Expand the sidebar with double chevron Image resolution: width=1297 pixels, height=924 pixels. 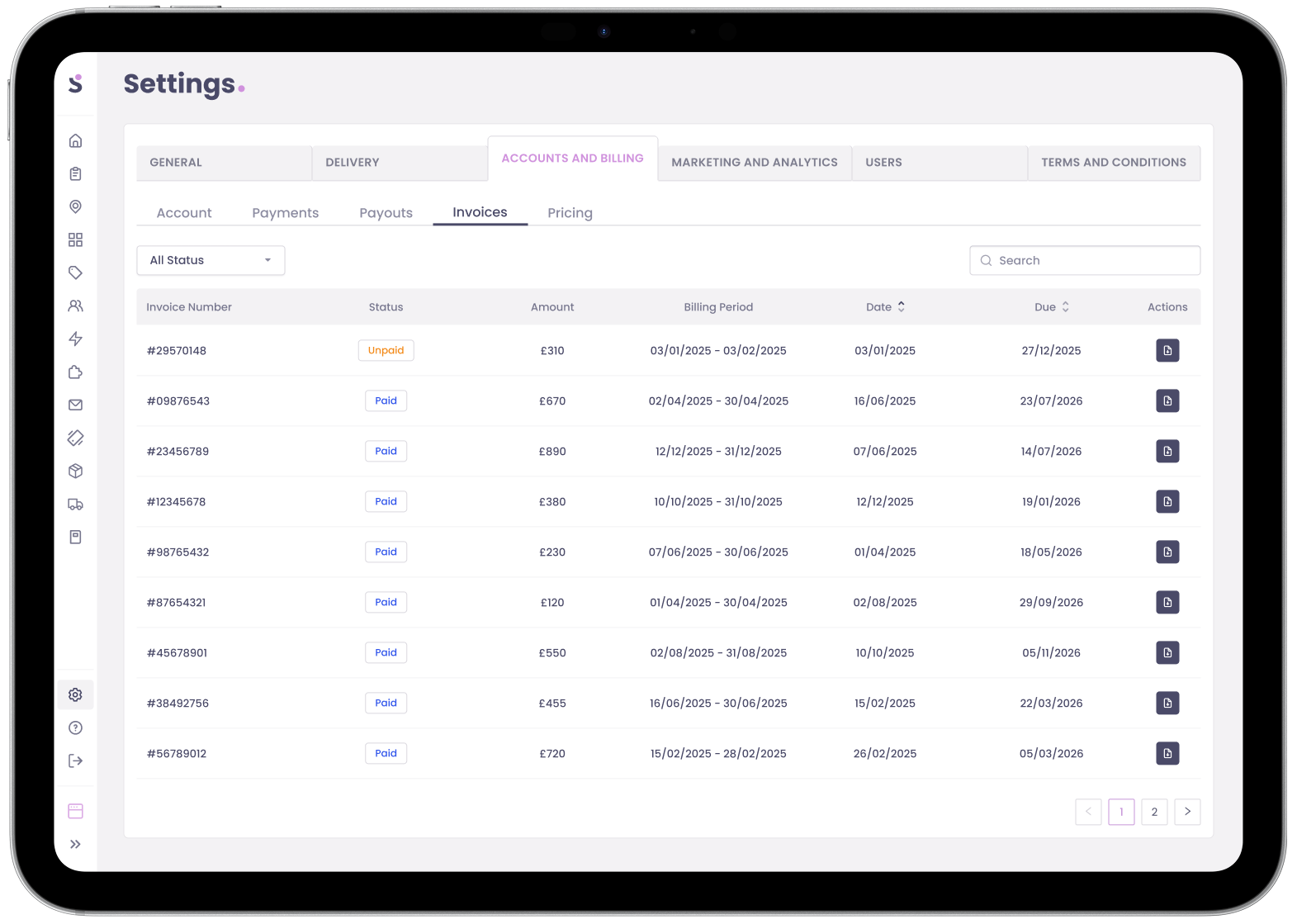tap(75, 844)
